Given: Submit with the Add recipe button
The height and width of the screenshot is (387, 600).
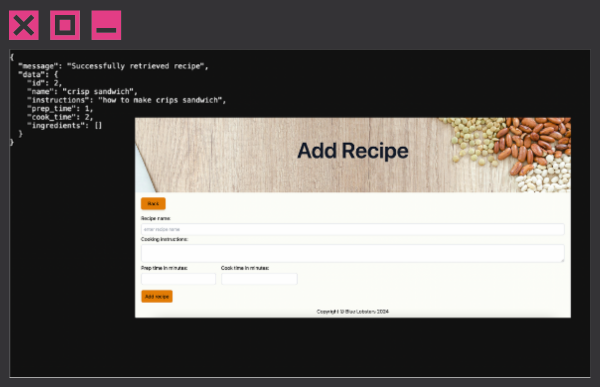Looking at the screenshot, I should (157, 296).
